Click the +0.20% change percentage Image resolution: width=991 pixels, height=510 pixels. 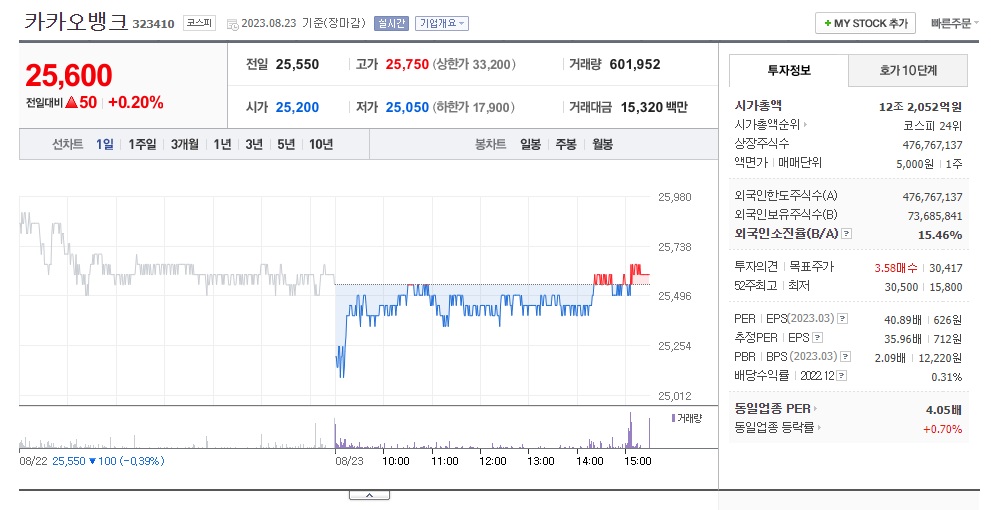pos(136,102)
